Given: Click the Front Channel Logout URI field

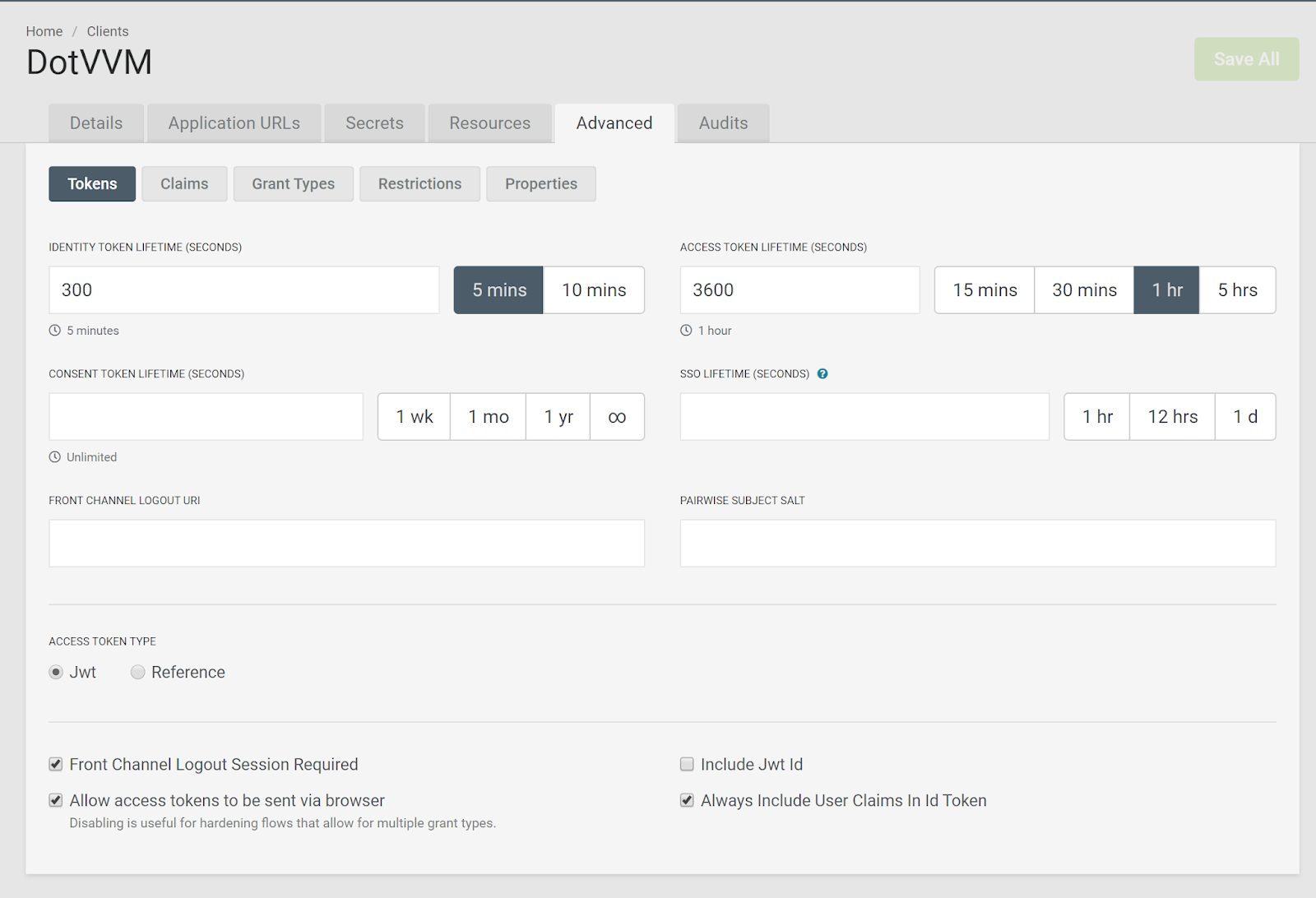Looking at the screenshot, I should [347, 544].
